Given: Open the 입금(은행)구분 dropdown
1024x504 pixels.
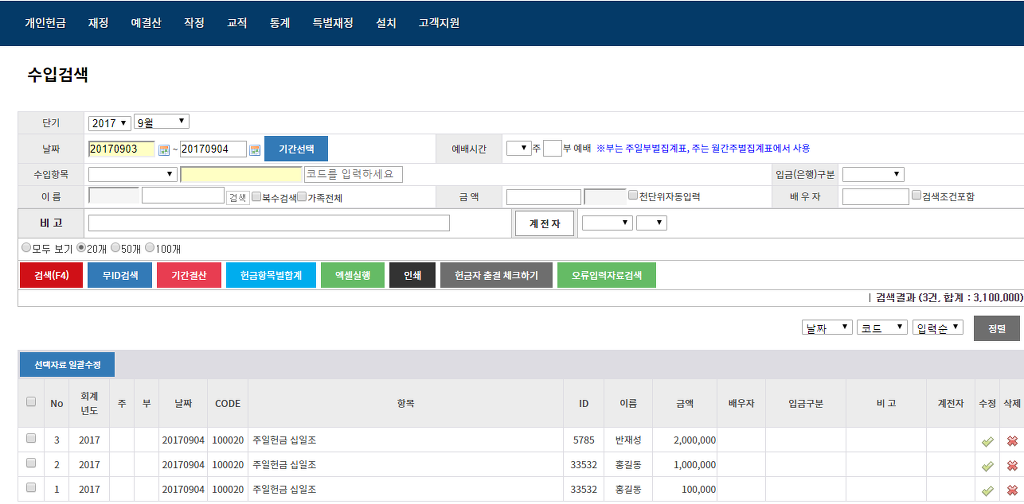Looking at the screenshot, I should point(872,174).
